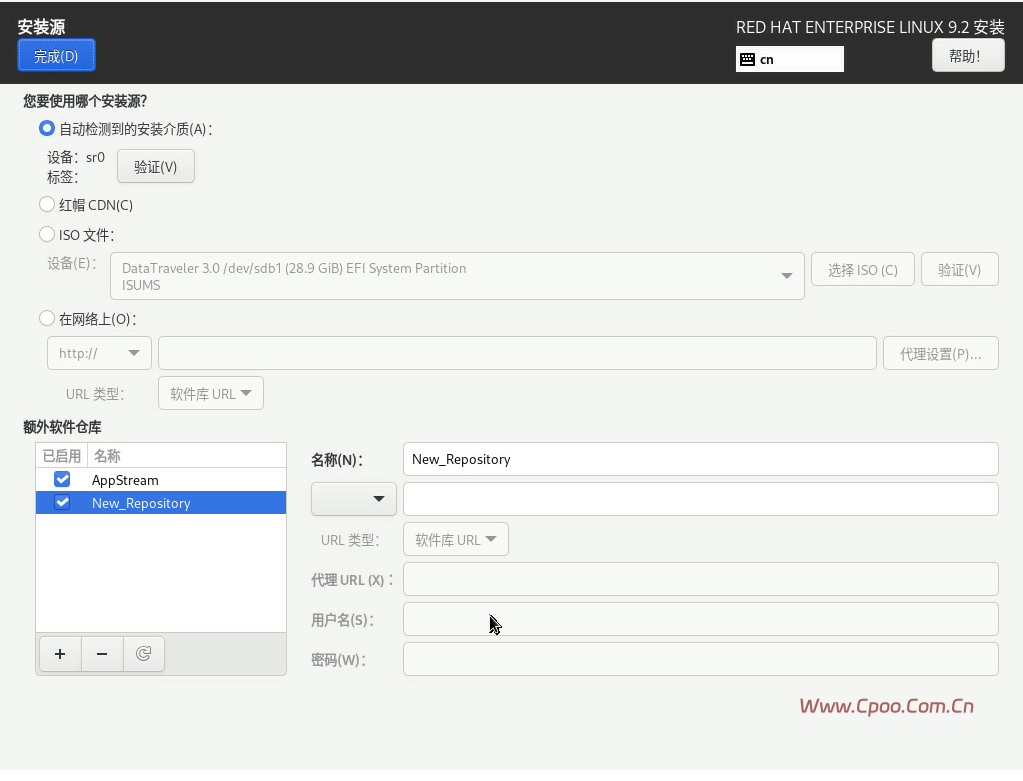Click the 密码(W) password field
This screenshot has width=1023, height=781.
(x=701, y=660)
